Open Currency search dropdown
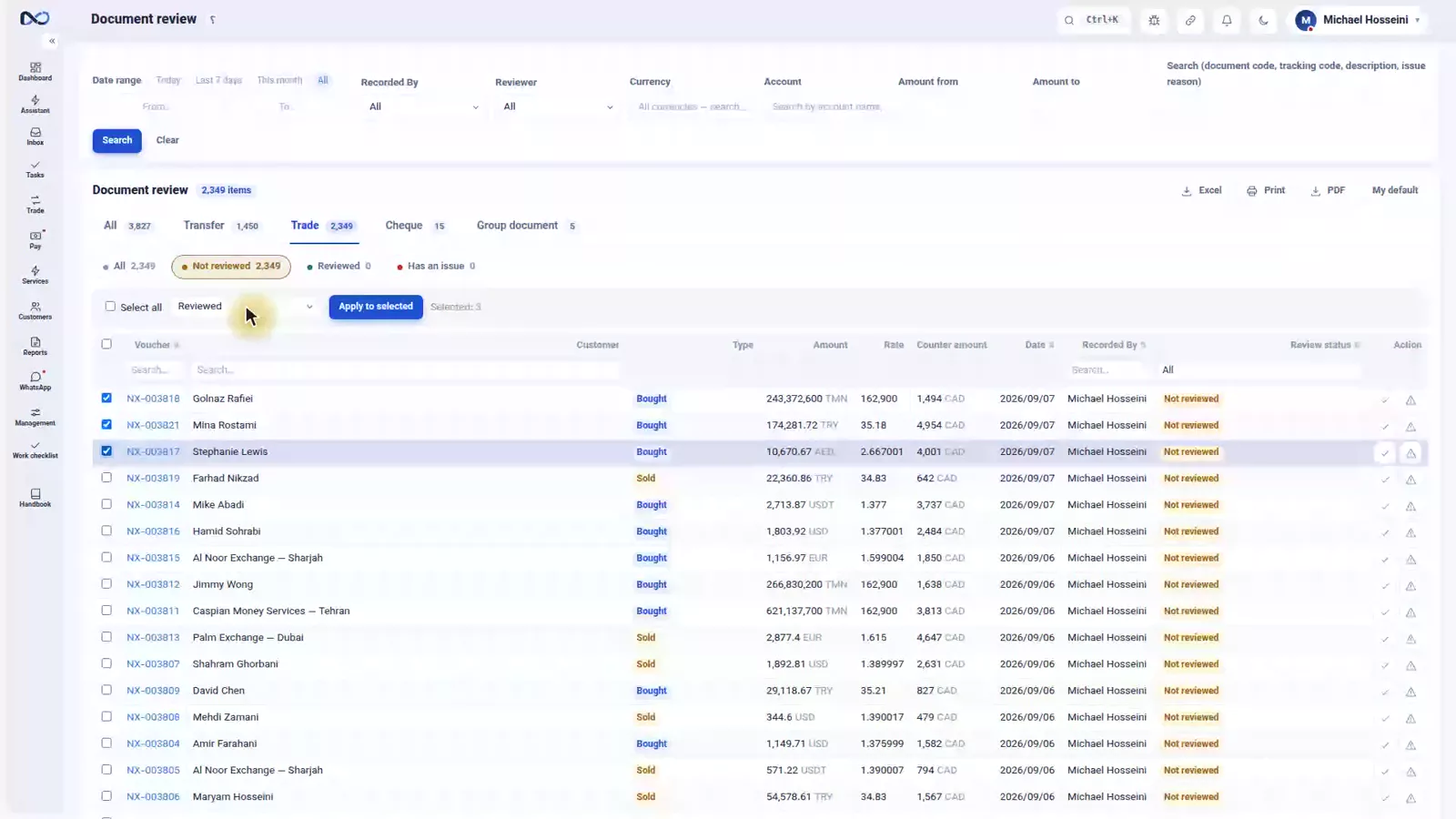The image size is (1456, 819). [x=692, y=106]
